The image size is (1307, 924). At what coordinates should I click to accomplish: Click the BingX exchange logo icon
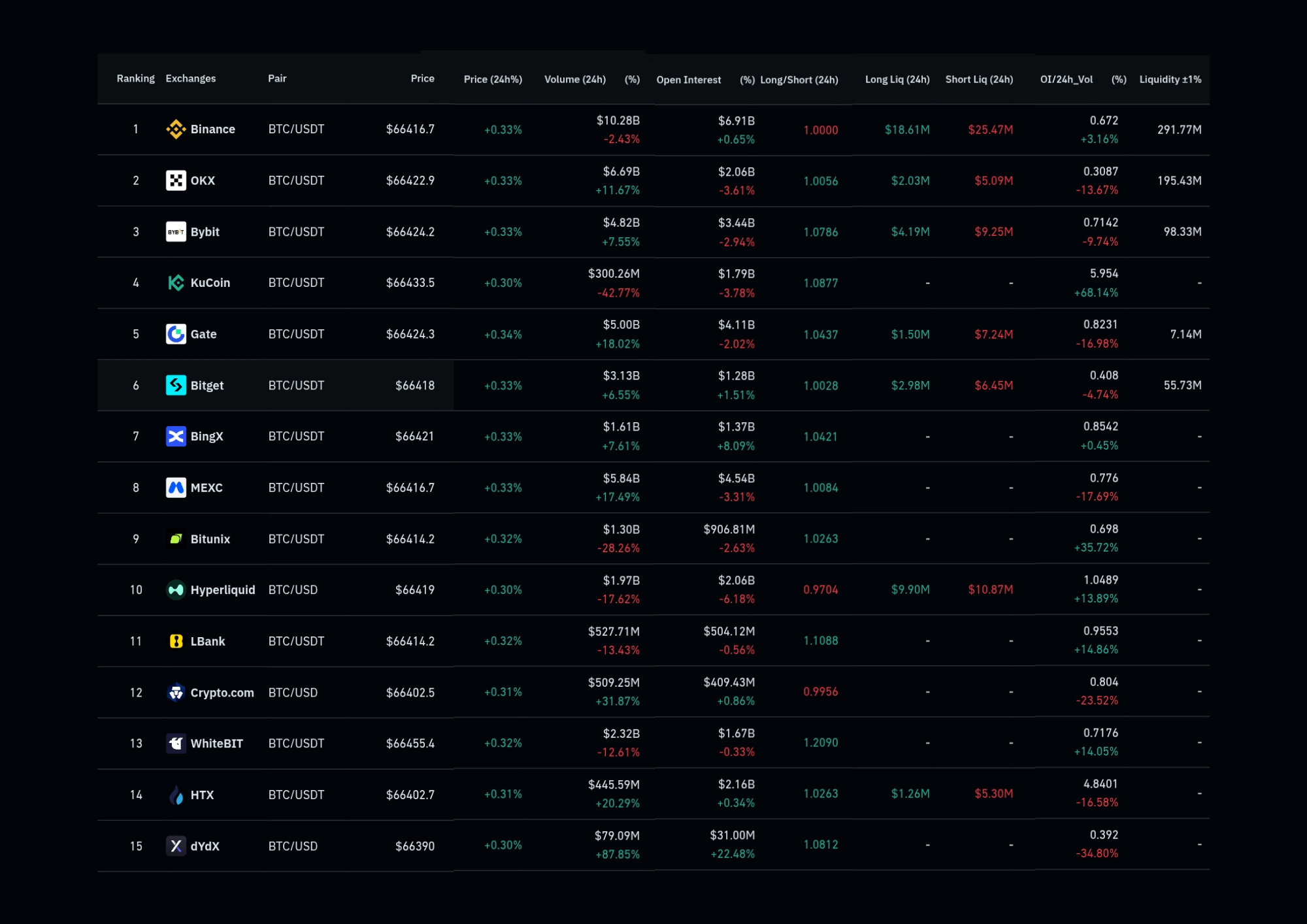pos(176,437)
